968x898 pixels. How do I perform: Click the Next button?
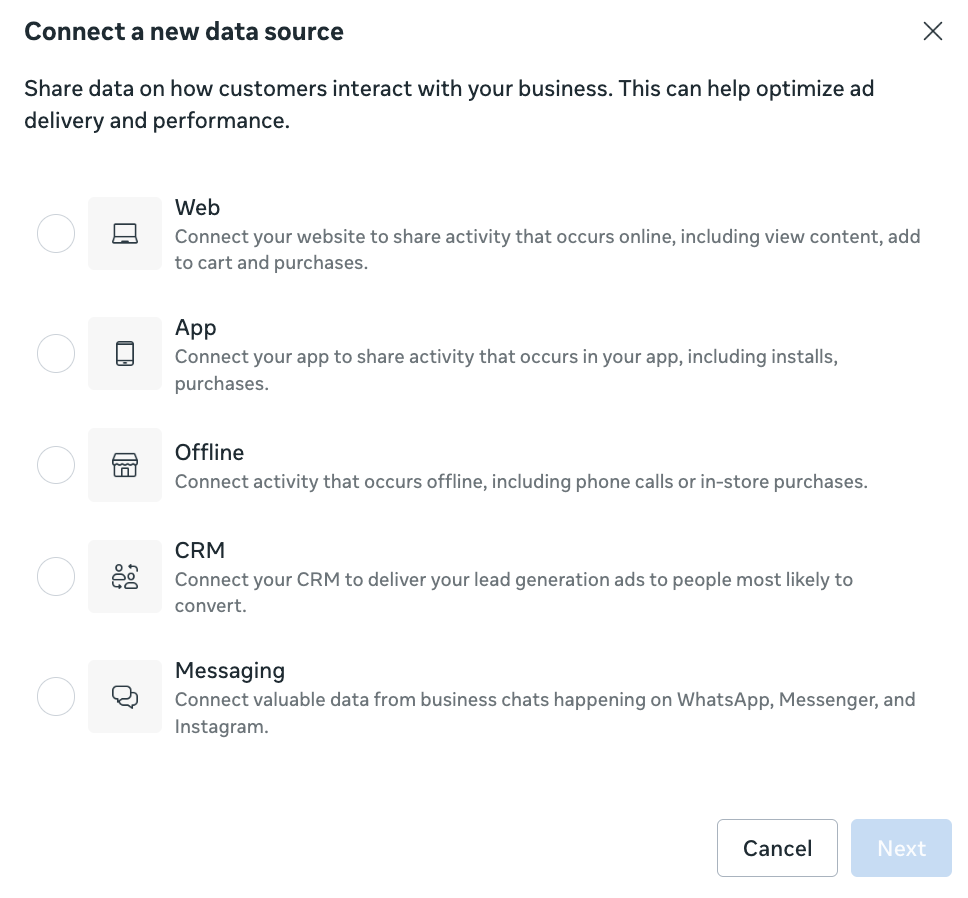(x=901, y=848)
